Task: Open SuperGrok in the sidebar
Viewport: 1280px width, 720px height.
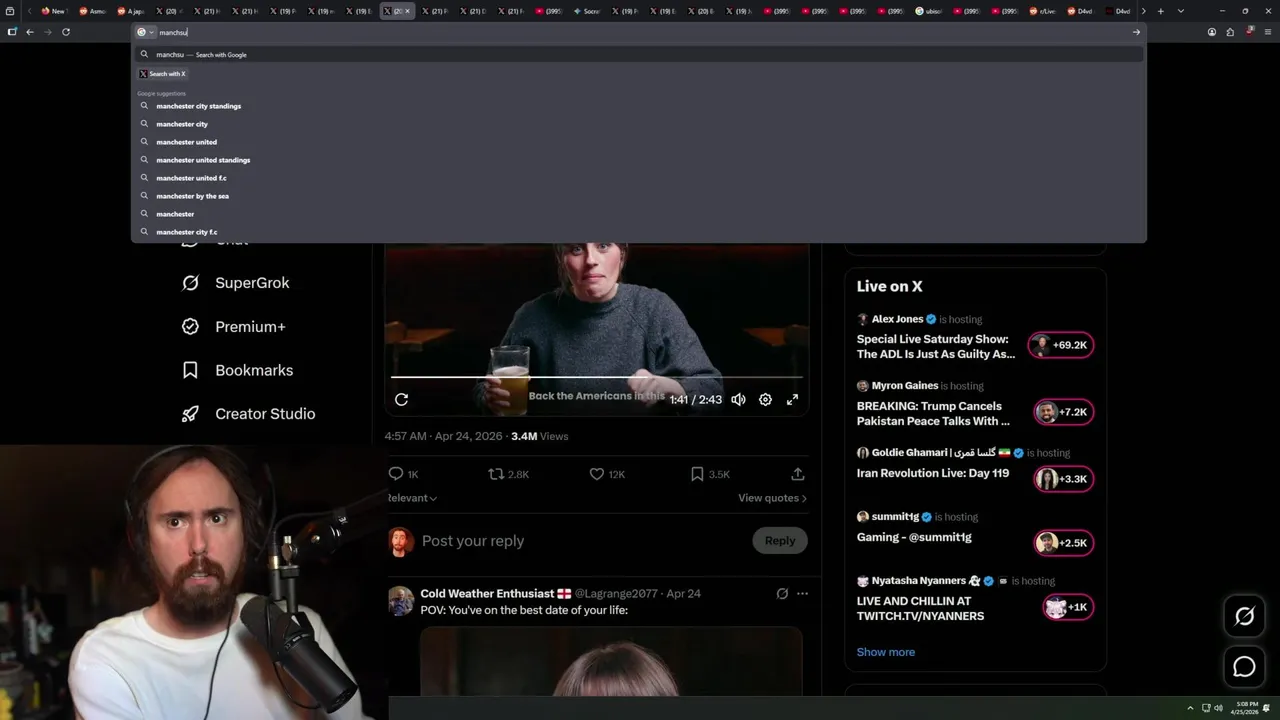Action: pos(236,283)
